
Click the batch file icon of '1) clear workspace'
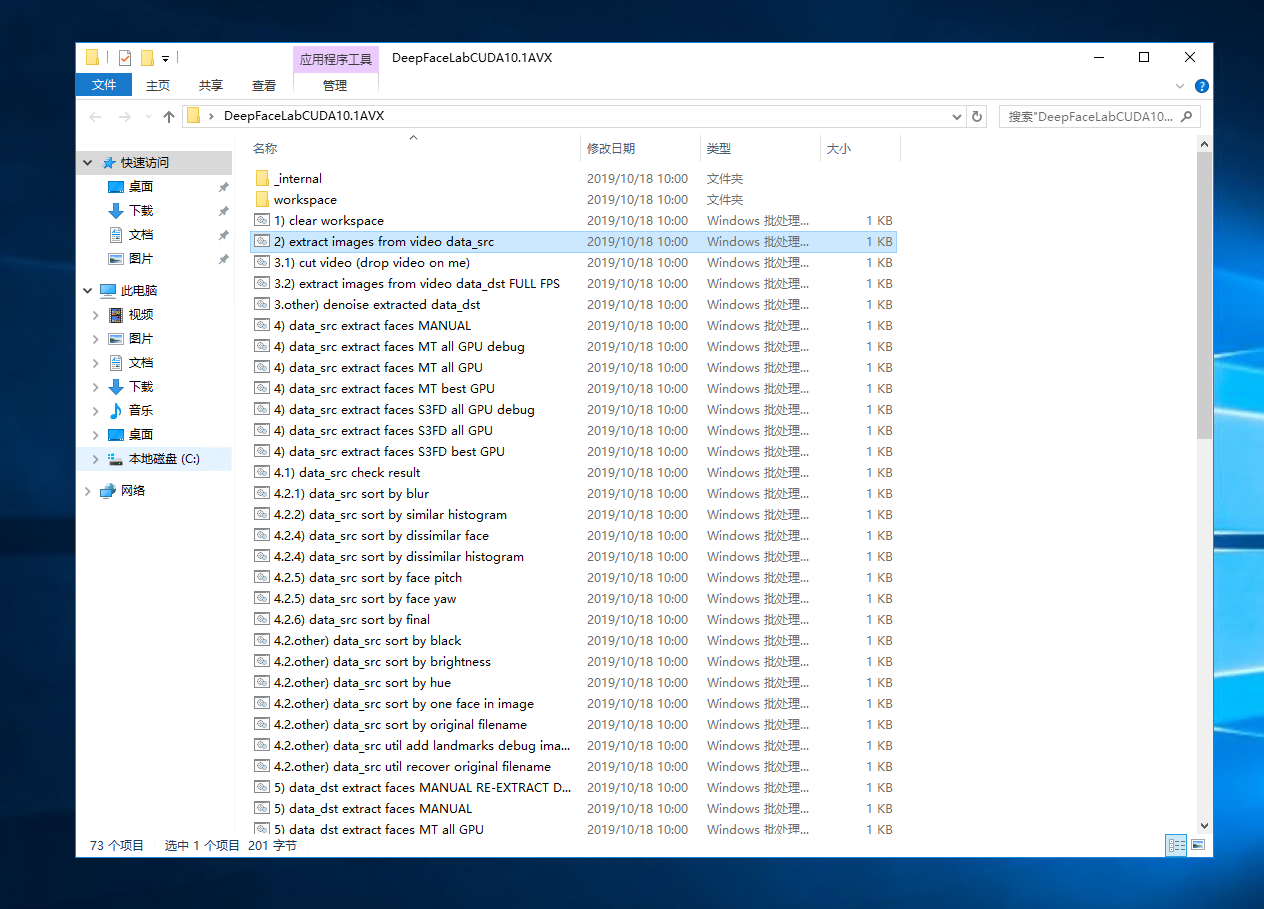262,220
